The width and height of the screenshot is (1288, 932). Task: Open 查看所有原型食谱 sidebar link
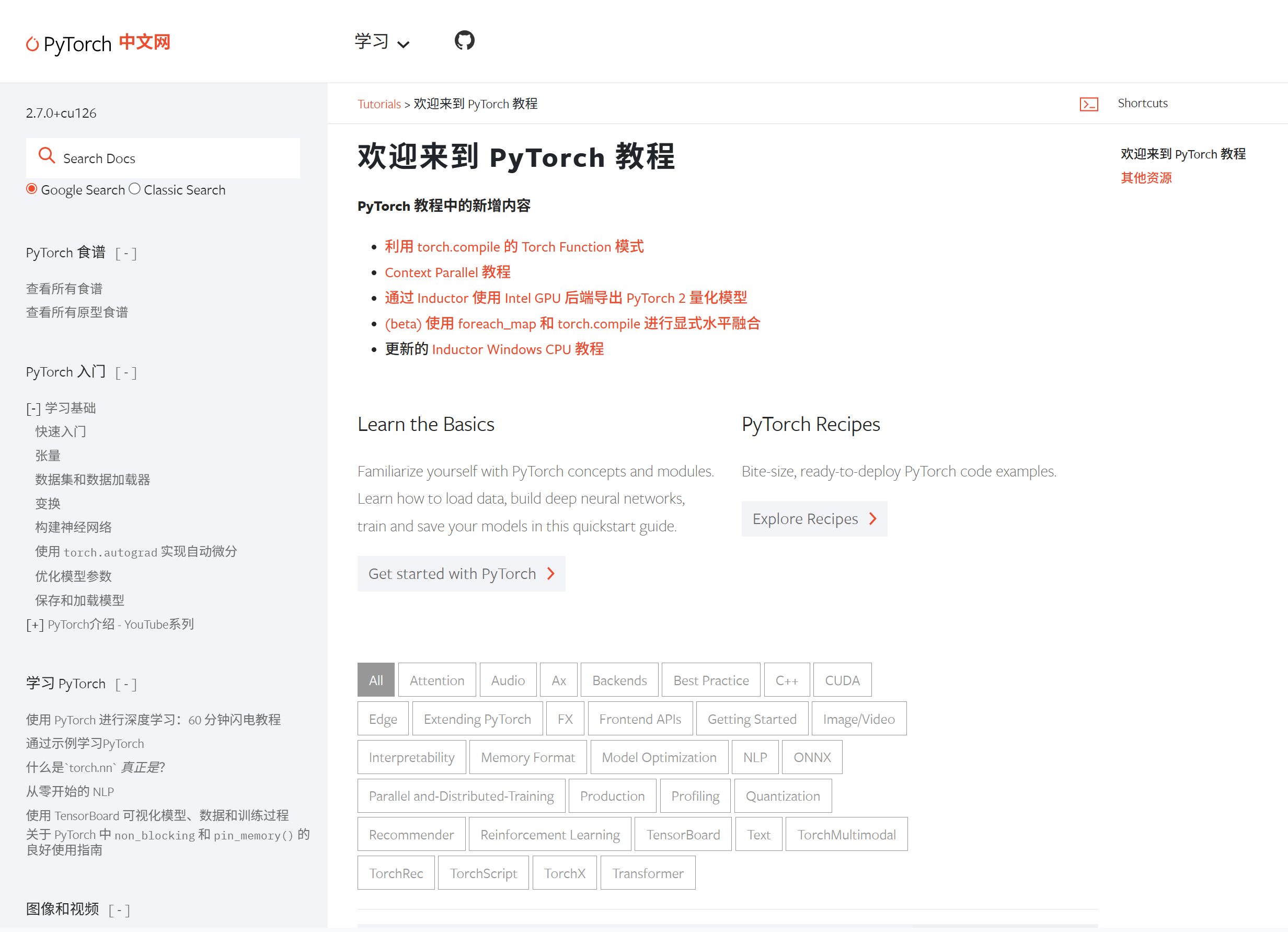77,313
